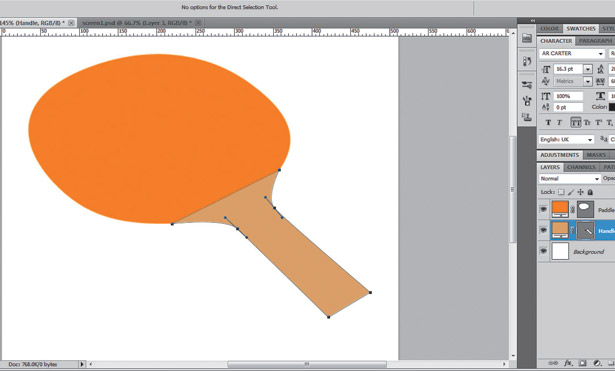Image resolution: width=615 pixels, height=371 pixels.
Task: Click the Paddle layer vector mask thumbnail
Action: [x=586, y=209]
